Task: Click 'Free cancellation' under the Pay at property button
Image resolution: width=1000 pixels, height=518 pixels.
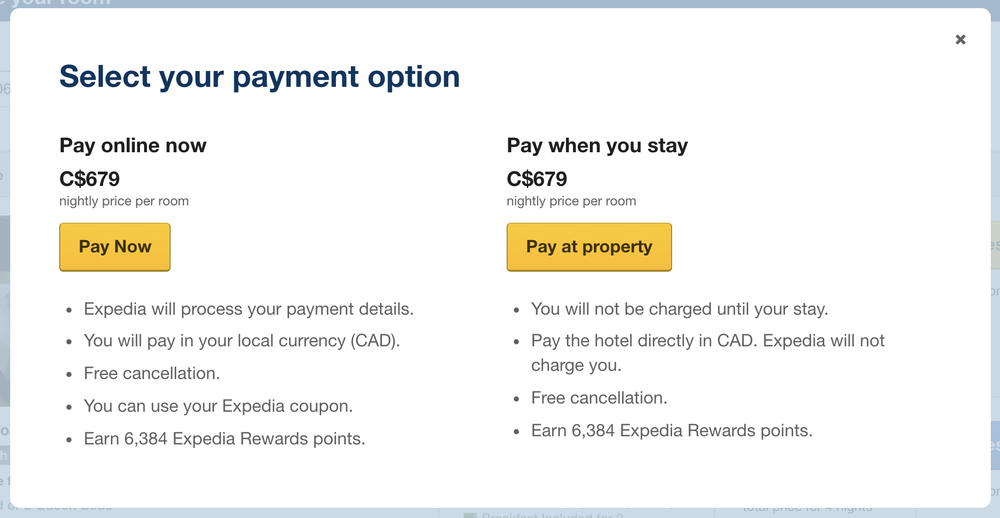Action: click(599, 398)
